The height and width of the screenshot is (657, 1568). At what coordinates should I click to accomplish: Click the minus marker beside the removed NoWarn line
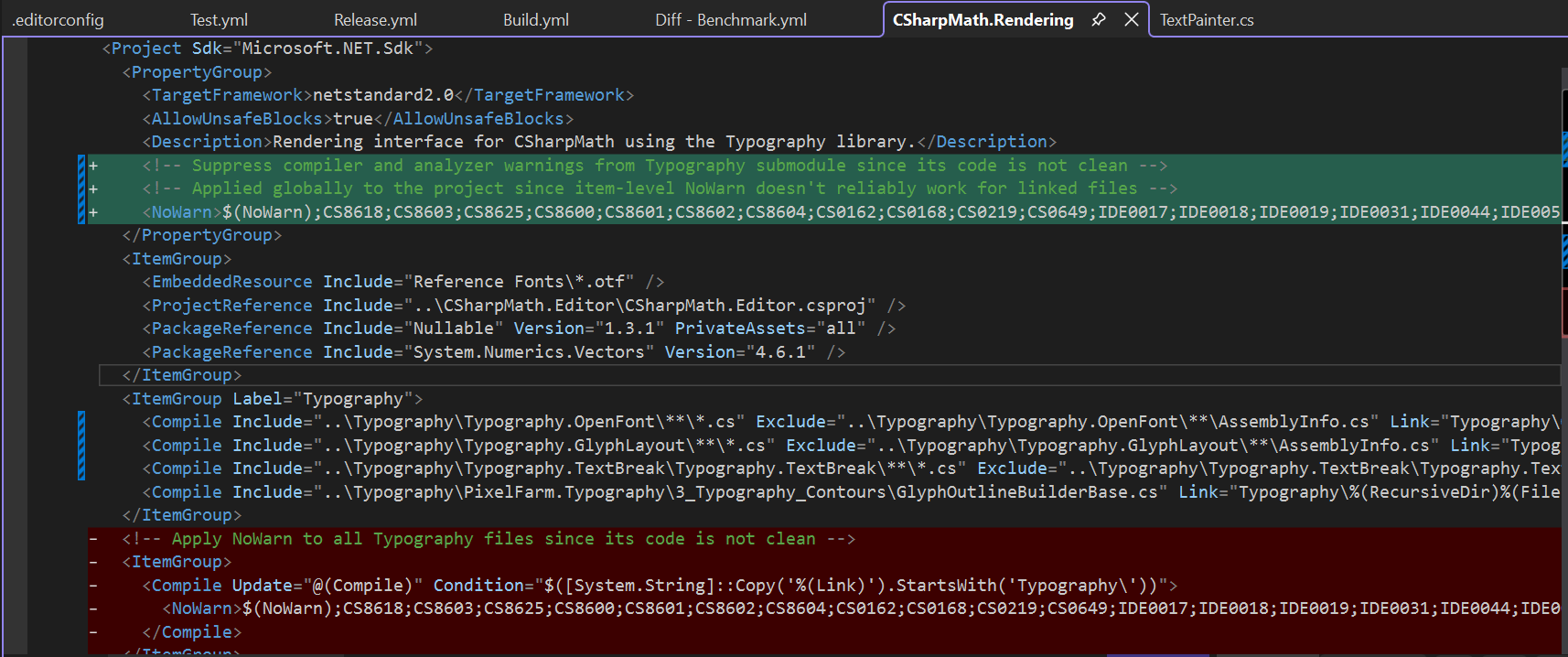(x=93, y=609)
